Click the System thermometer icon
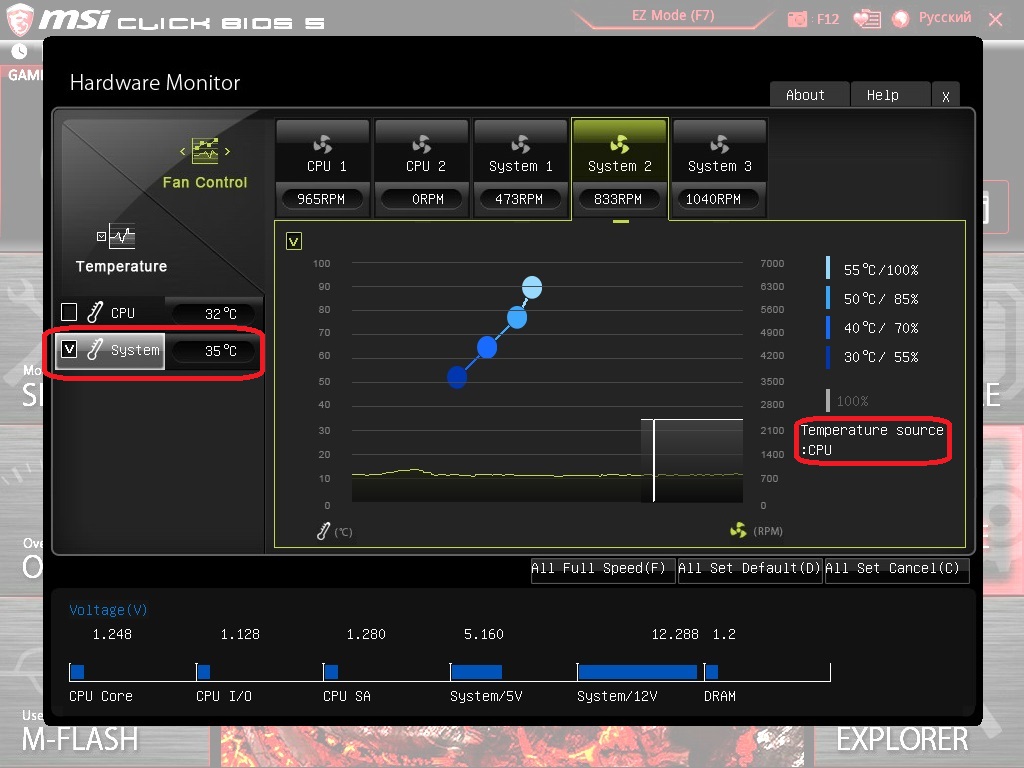 (x=95, y=349)
